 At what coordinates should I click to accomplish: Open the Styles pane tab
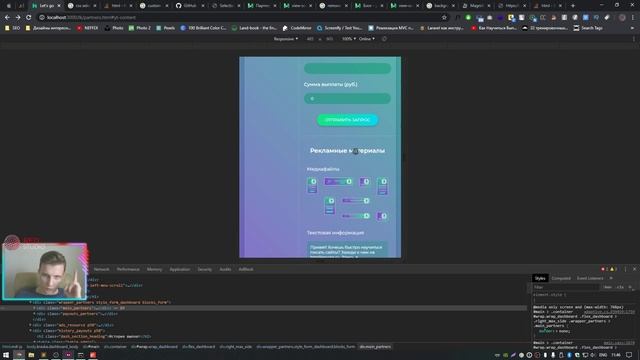tap(540, 278)
